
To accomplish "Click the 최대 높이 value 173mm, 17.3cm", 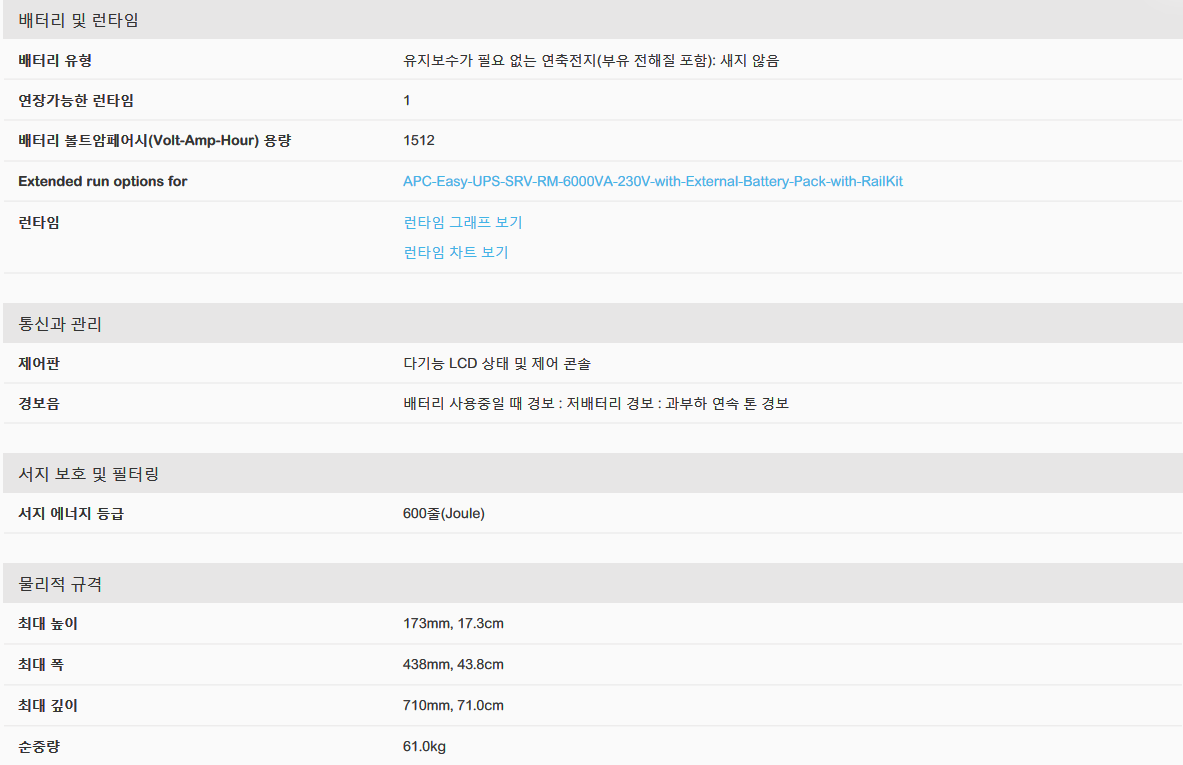I will (453, 624).
